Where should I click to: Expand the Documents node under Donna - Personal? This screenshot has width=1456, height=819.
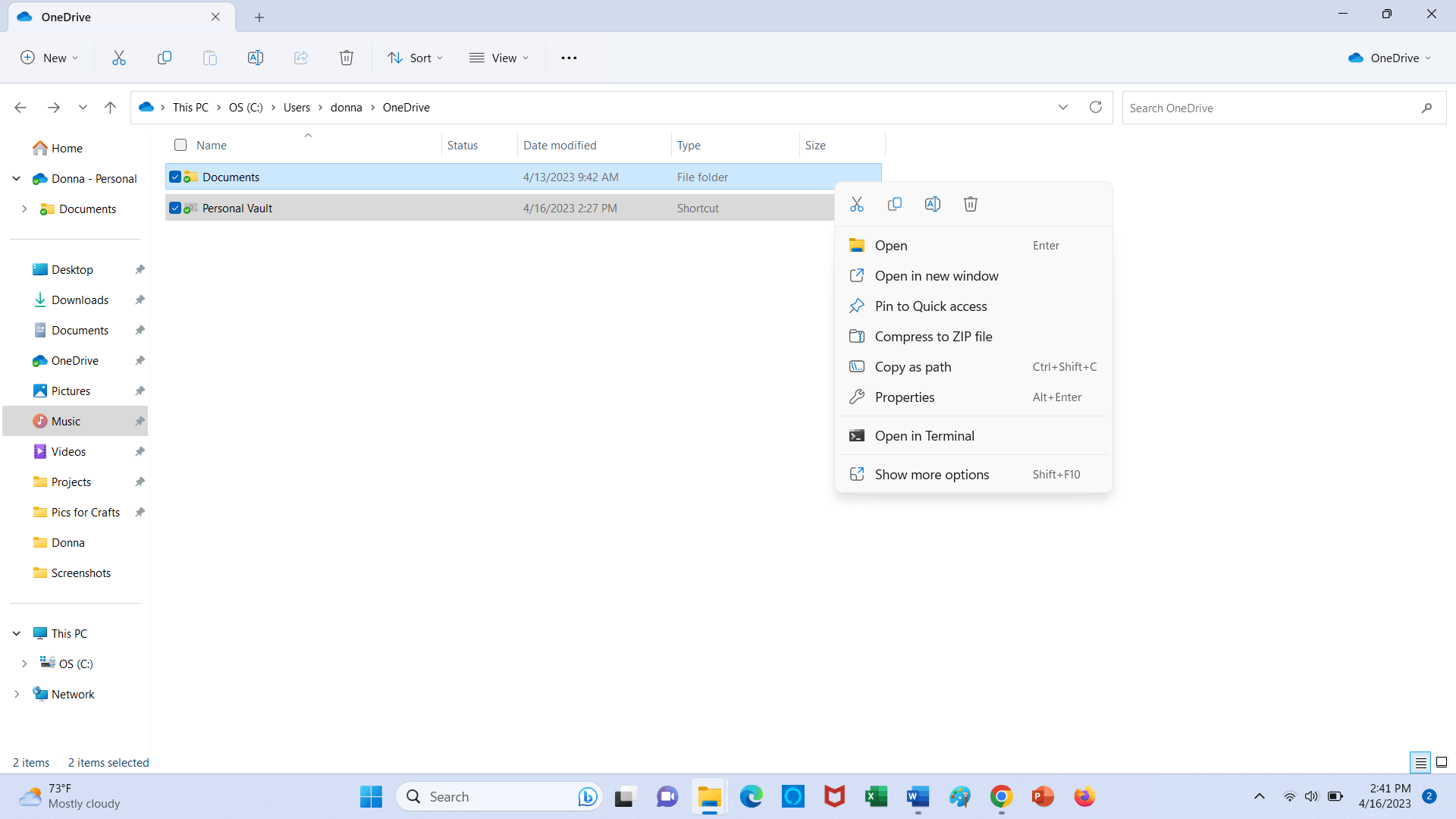tap(24, 209)
